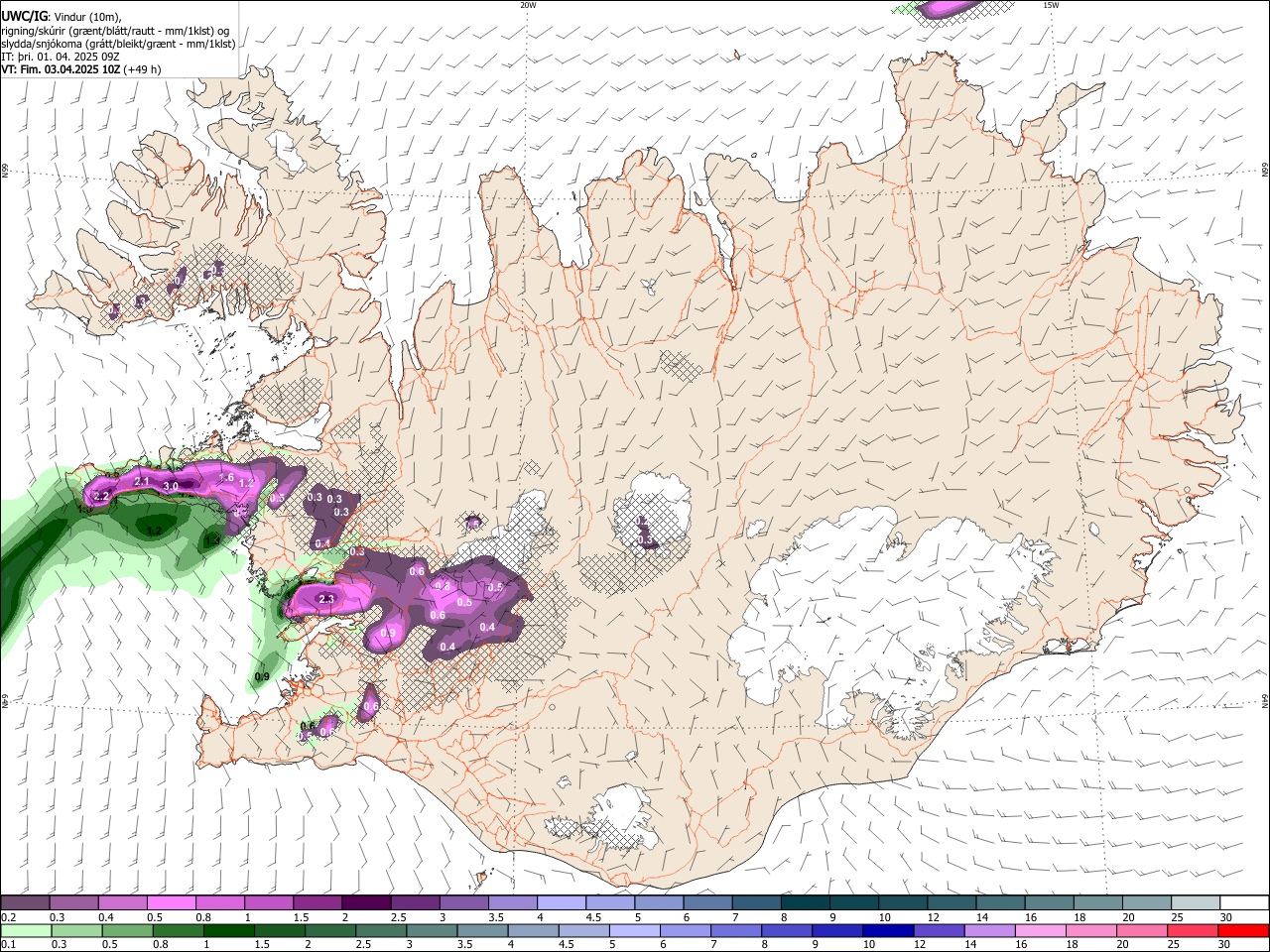1270x952 pixels.
Task: Click the light lavender 4–4.5 upper legend swatch
Action: [x=561, y=903]
